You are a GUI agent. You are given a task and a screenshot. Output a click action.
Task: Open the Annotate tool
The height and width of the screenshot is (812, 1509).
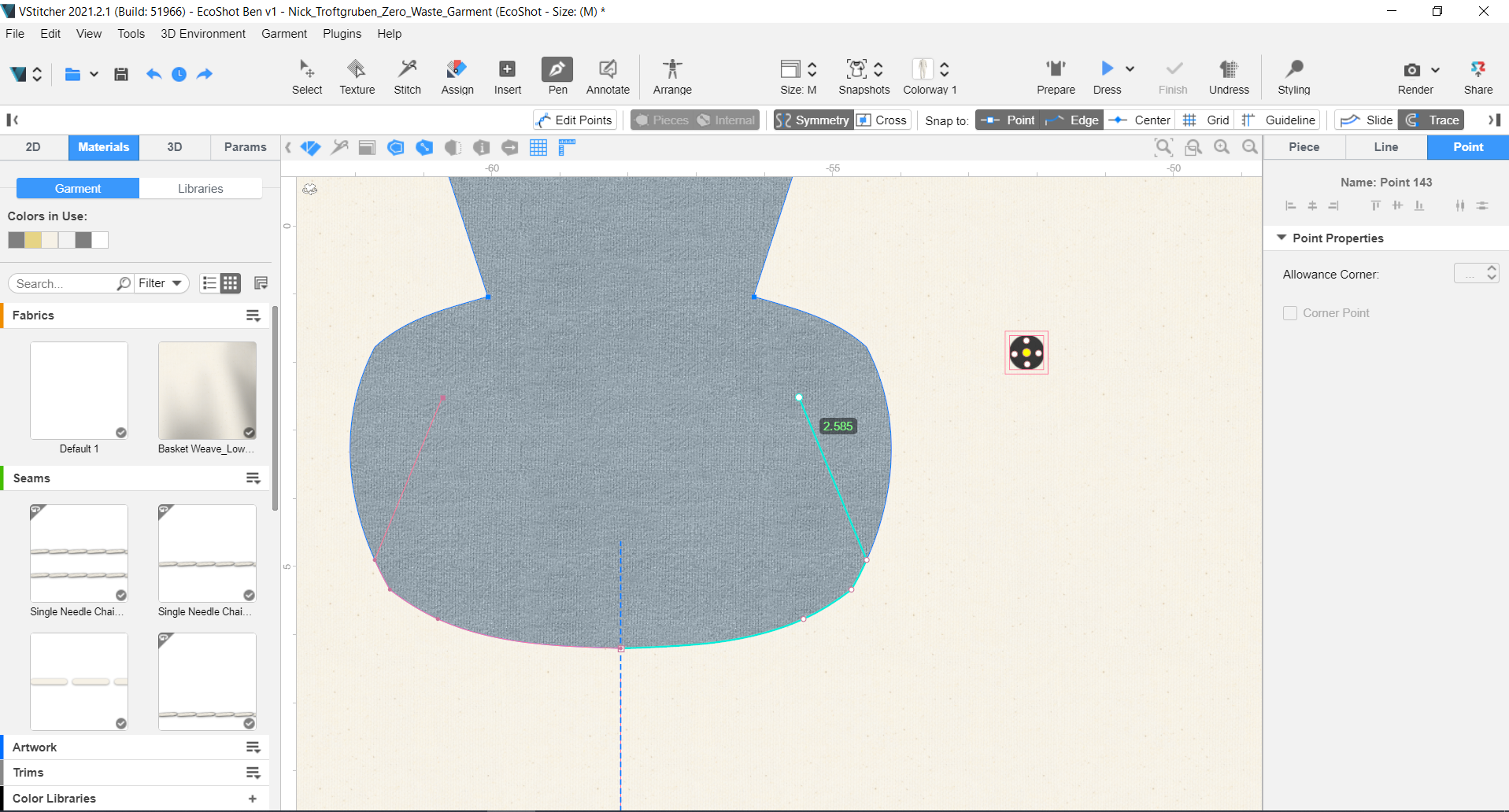tap(608, 76)
